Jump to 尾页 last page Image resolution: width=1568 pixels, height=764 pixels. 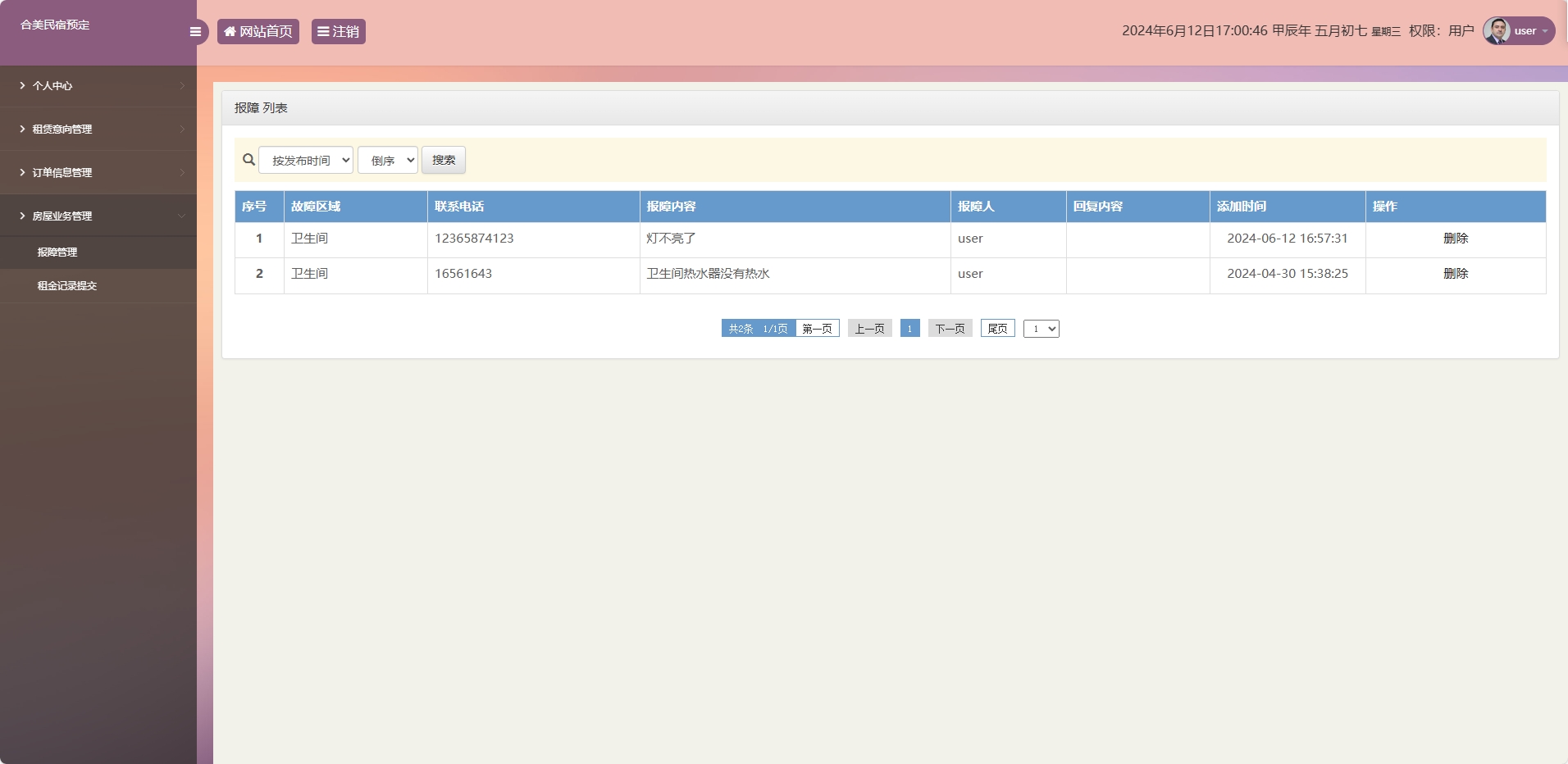pos(997,329)
